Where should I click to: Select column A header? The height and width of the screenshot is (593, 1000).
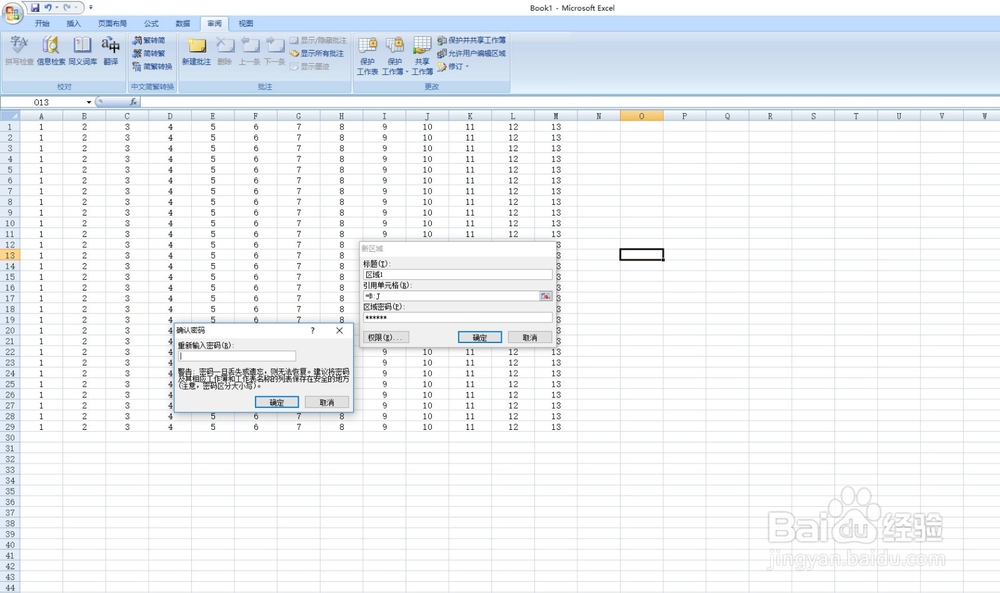[41, 116]
